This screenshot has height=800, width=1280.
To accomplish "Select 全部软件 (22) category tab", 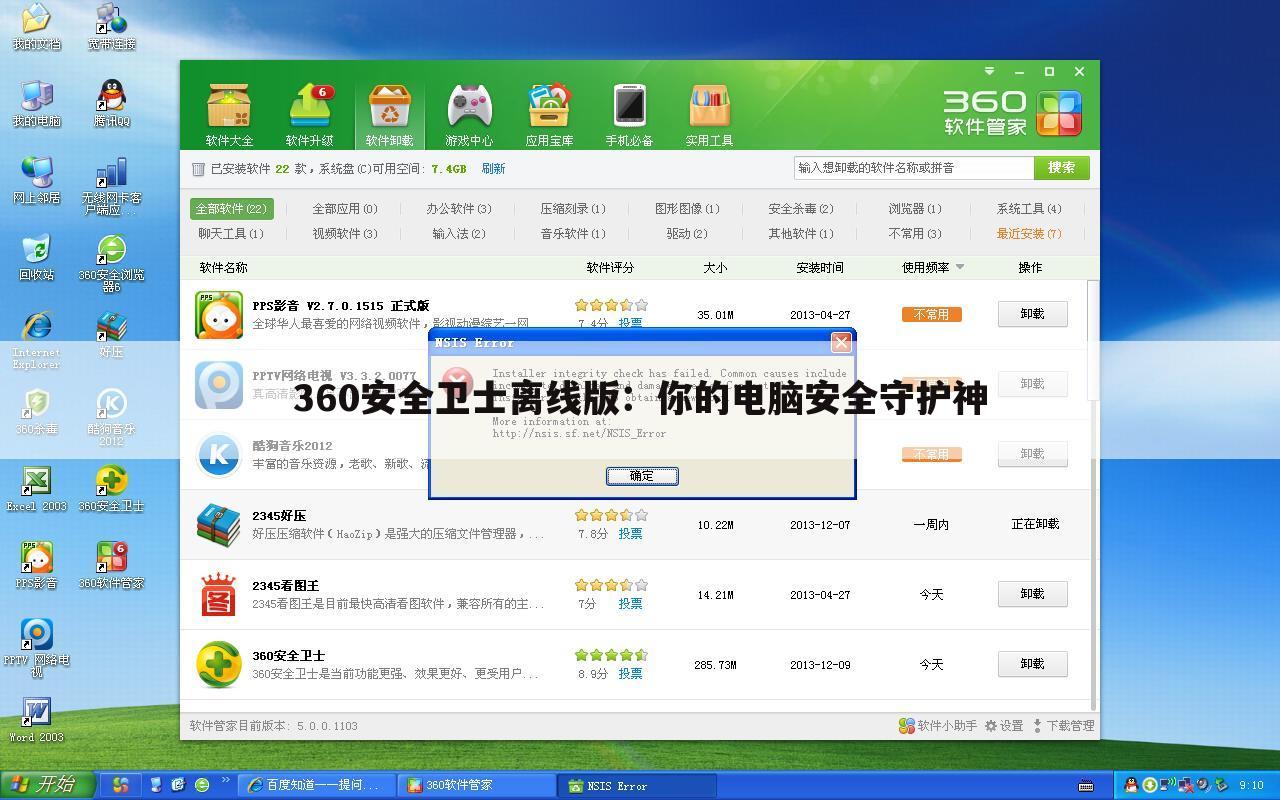I will [x=231, y=209].
